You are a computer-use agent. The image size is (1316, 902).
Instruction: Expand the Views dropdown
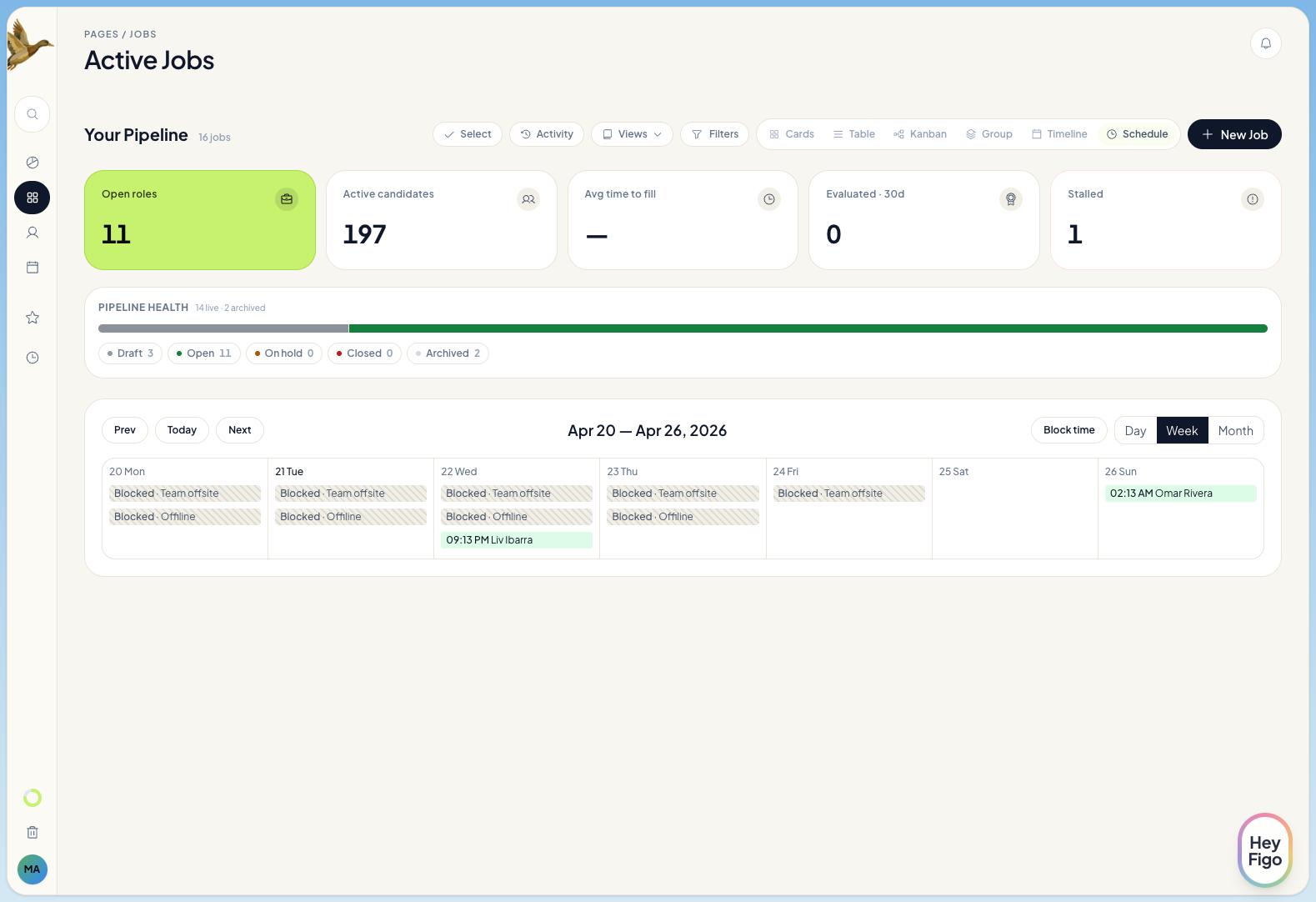point(632,134)
